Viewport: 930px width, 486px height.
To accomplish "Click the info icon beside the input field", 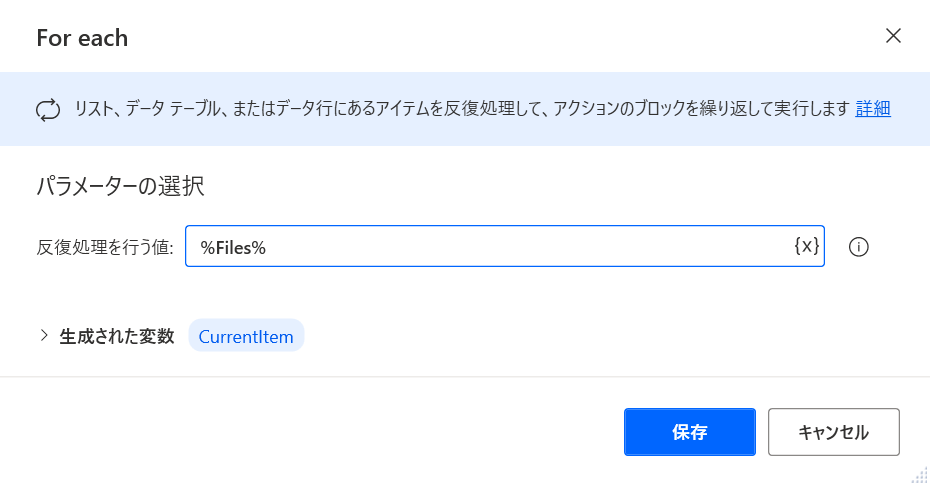I will pyautogui.click(x=858, y=247).
